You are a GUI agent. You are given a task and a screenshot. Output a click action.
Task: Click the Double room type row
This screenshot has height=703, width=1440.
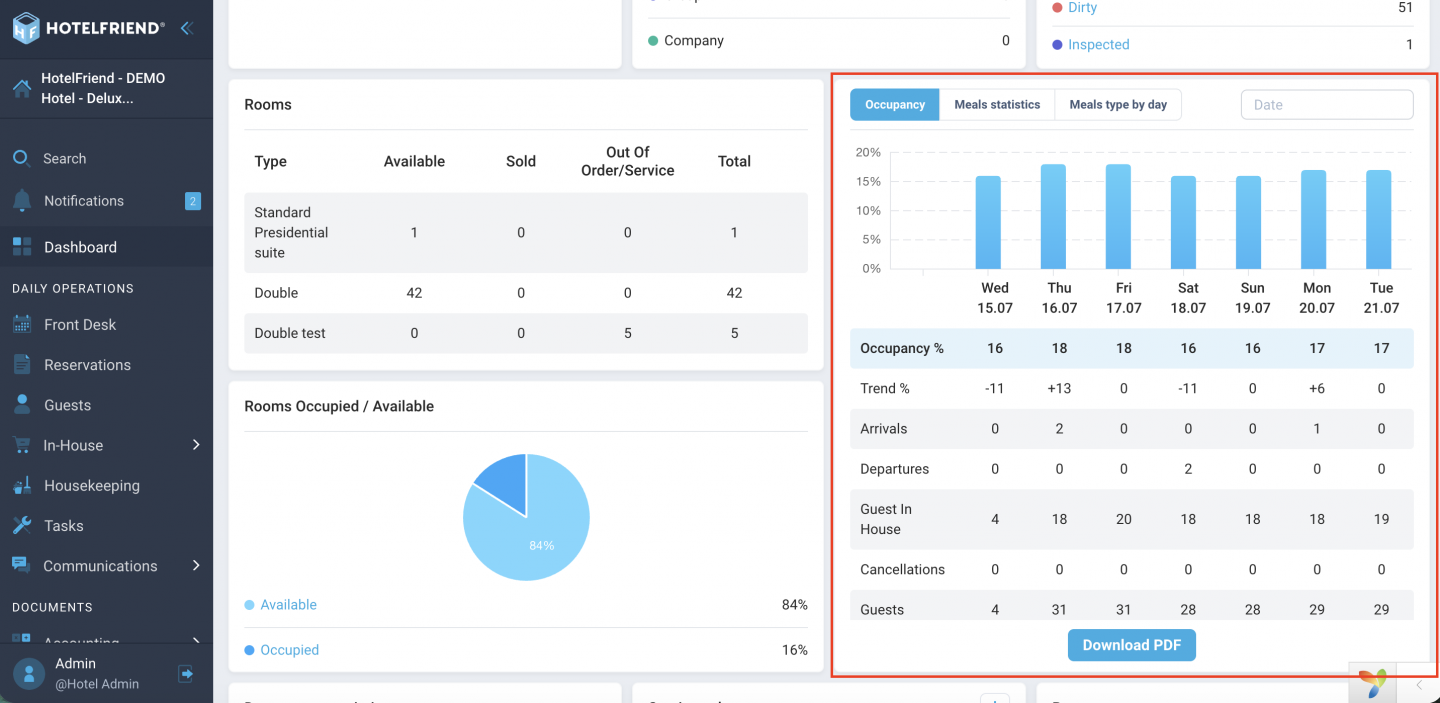pos(526,293)
